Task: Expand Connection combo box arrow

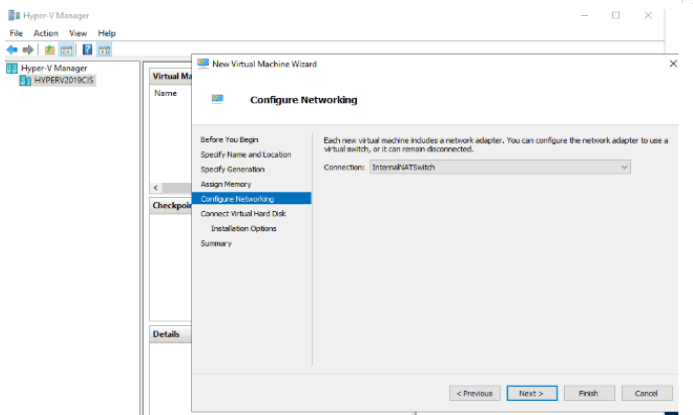Action: point(624,167)
